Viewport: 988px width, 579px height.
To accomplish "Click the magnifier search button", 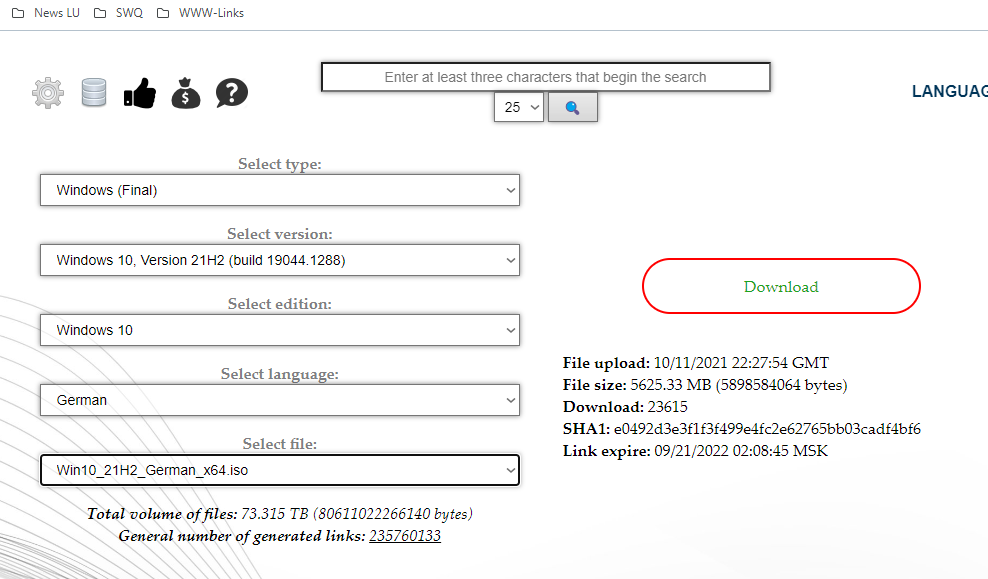I will (573, 108).
